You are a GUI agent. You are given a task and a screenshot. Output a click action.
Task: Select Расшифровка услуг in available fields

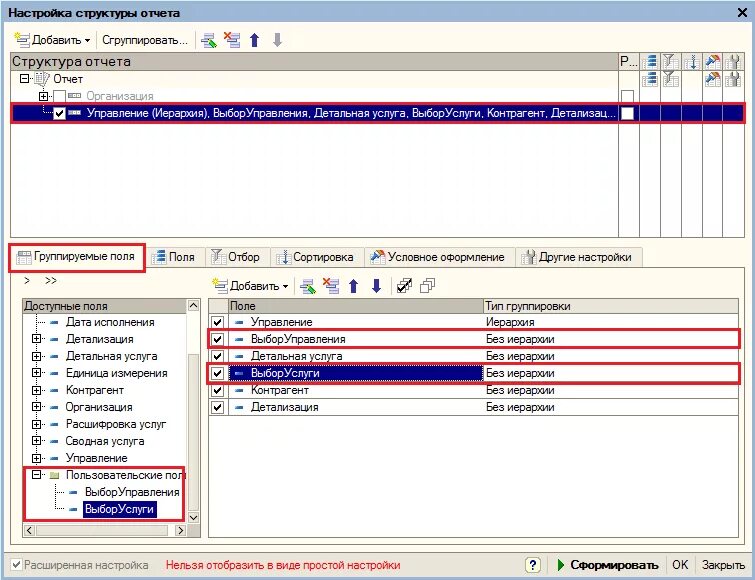[116, 424]
